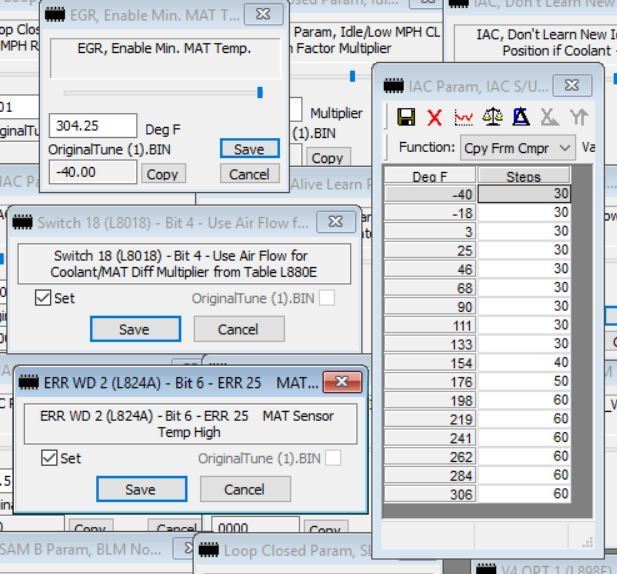Click the chip icon in ERR WD 2 title bar

[x=29, y=382]
